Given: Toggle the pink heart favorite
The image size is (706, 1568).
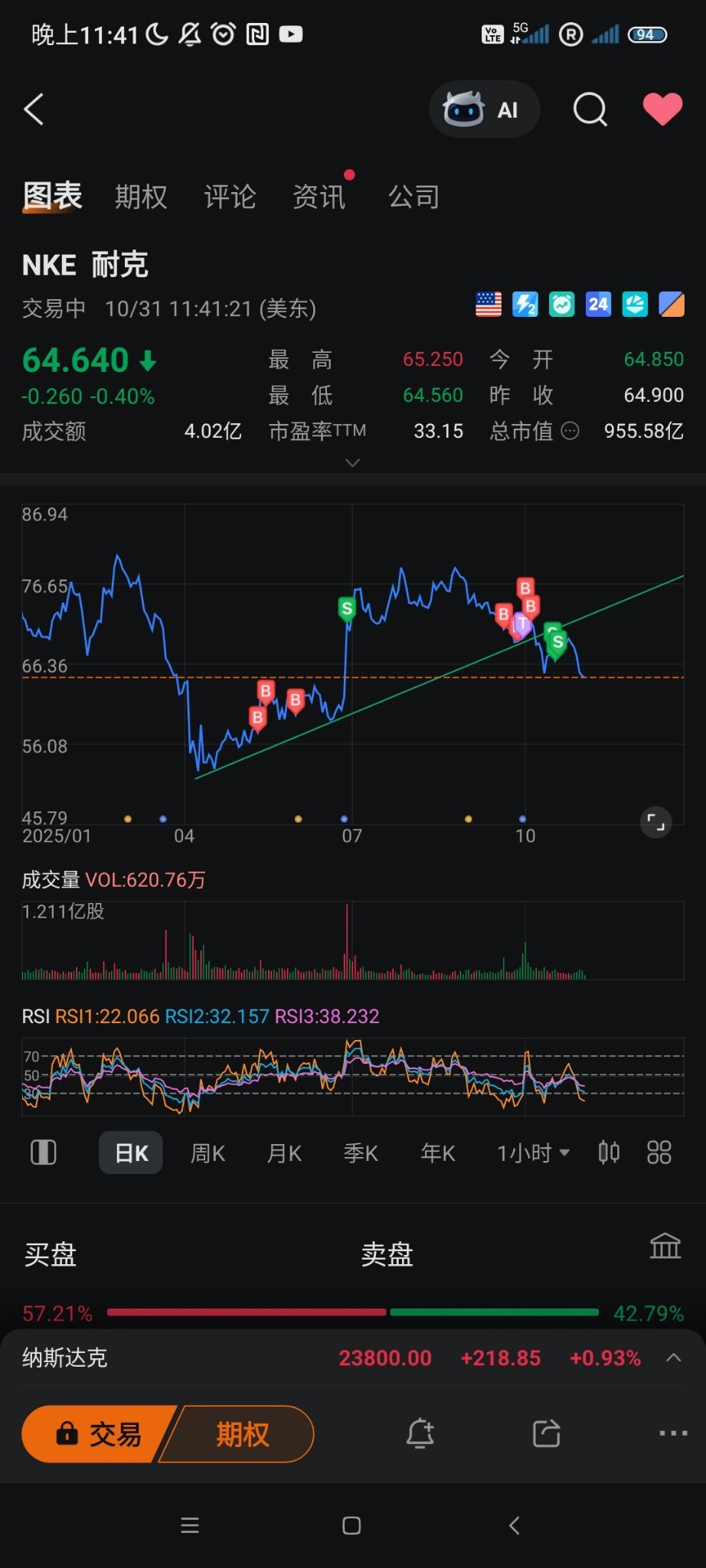Looking at the screenshot, I should click(x=662, y=109).
